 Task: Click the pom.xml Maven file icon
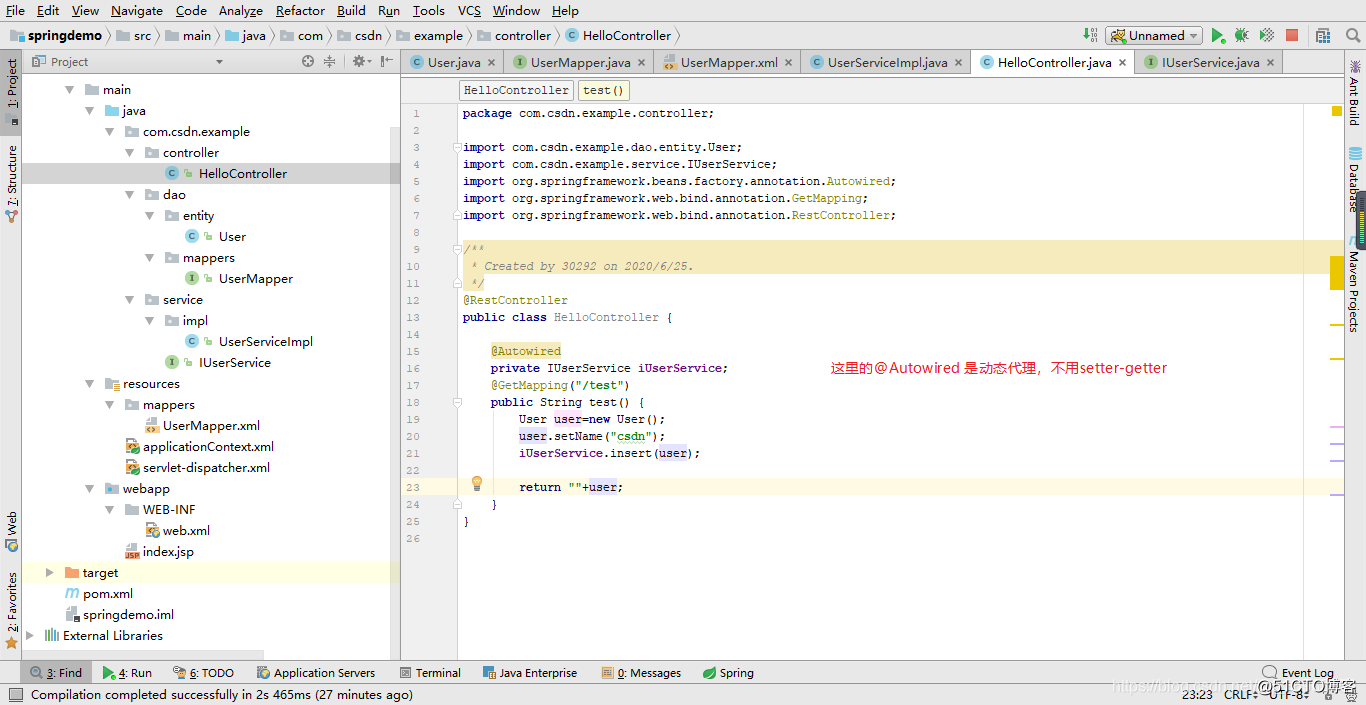72,593
